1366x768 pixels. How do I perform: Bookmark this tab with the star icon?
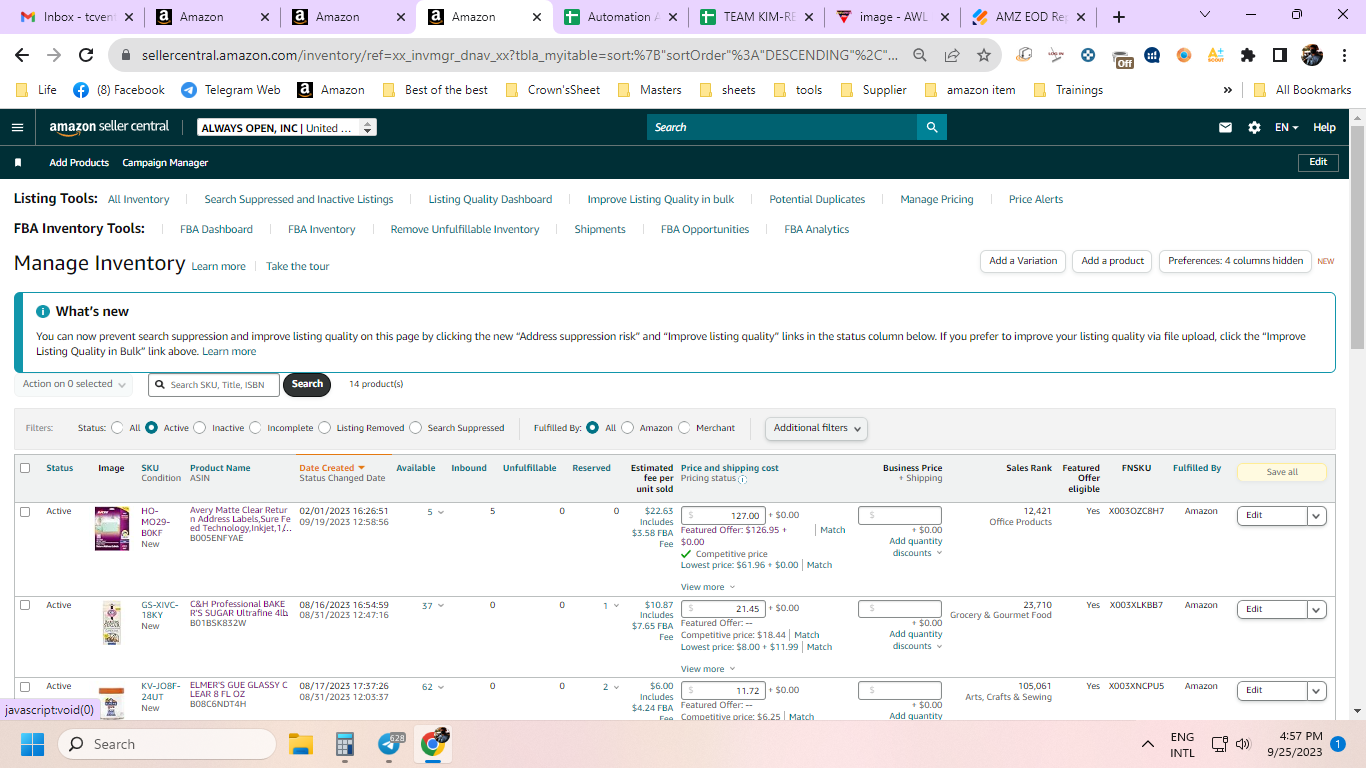(x=984, y=55)
